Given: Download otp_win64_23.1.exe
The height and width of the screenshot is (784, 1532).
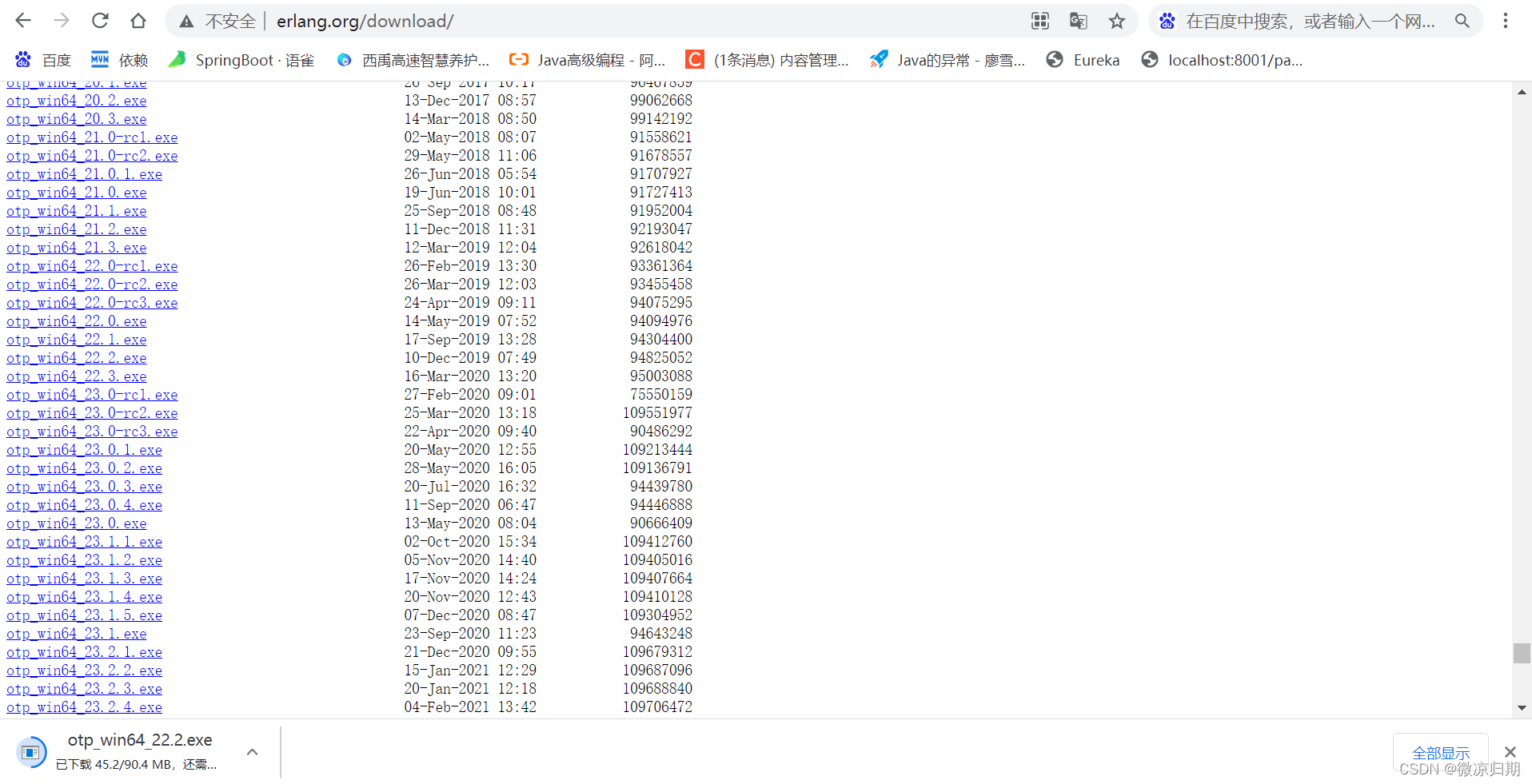Looking at the screenshot, I should tap(77, 634).
